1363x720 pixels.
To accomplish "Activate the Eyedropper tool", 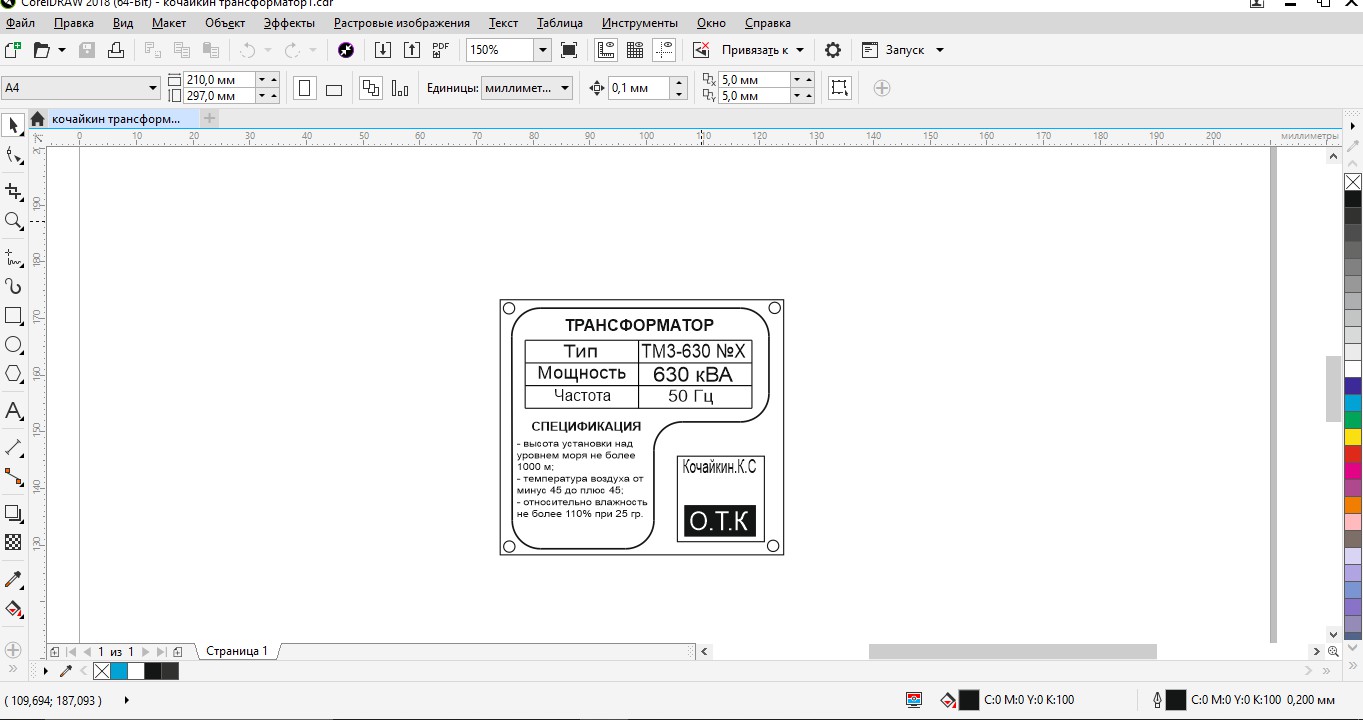I will (x=14, y=580).
